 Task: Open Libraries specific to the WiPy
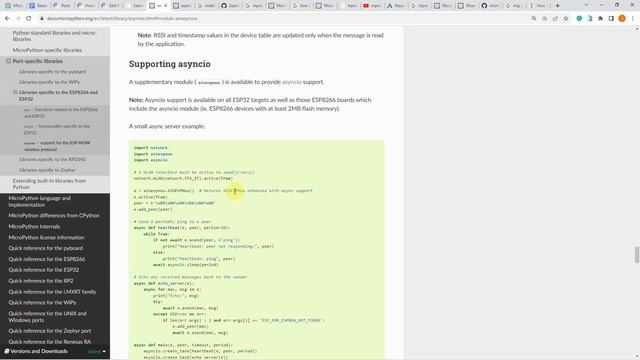click(49, 82)
